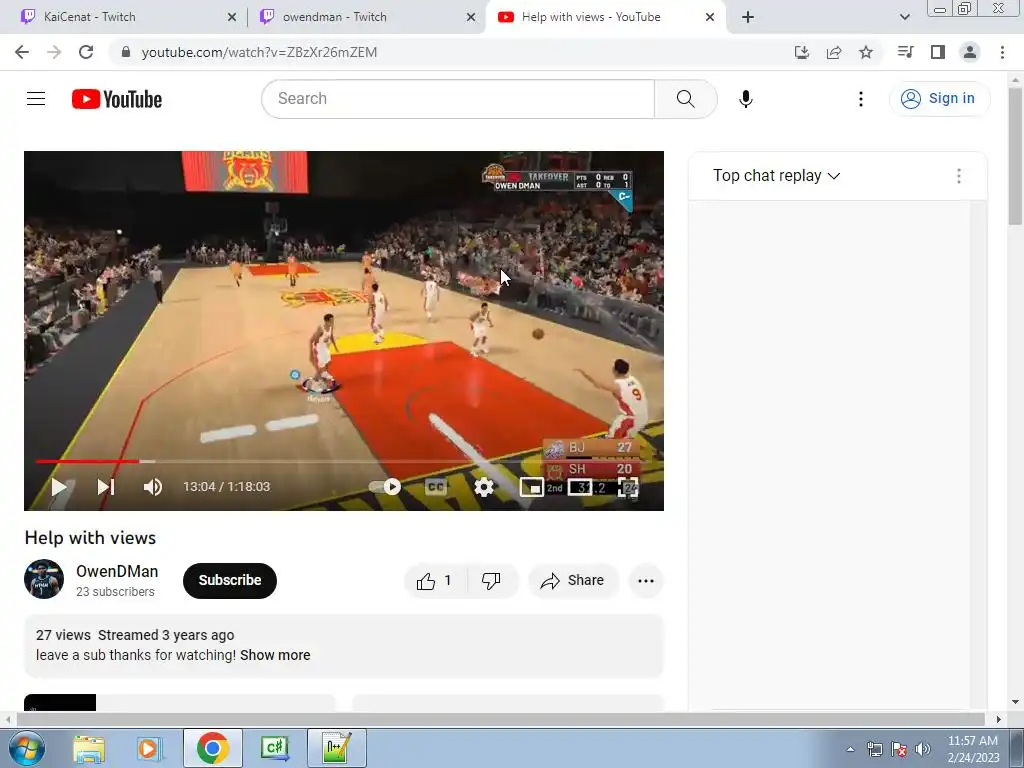
Task: Start voice search with microphone icon
Action: pyautogui.click(x=745, y=99)
